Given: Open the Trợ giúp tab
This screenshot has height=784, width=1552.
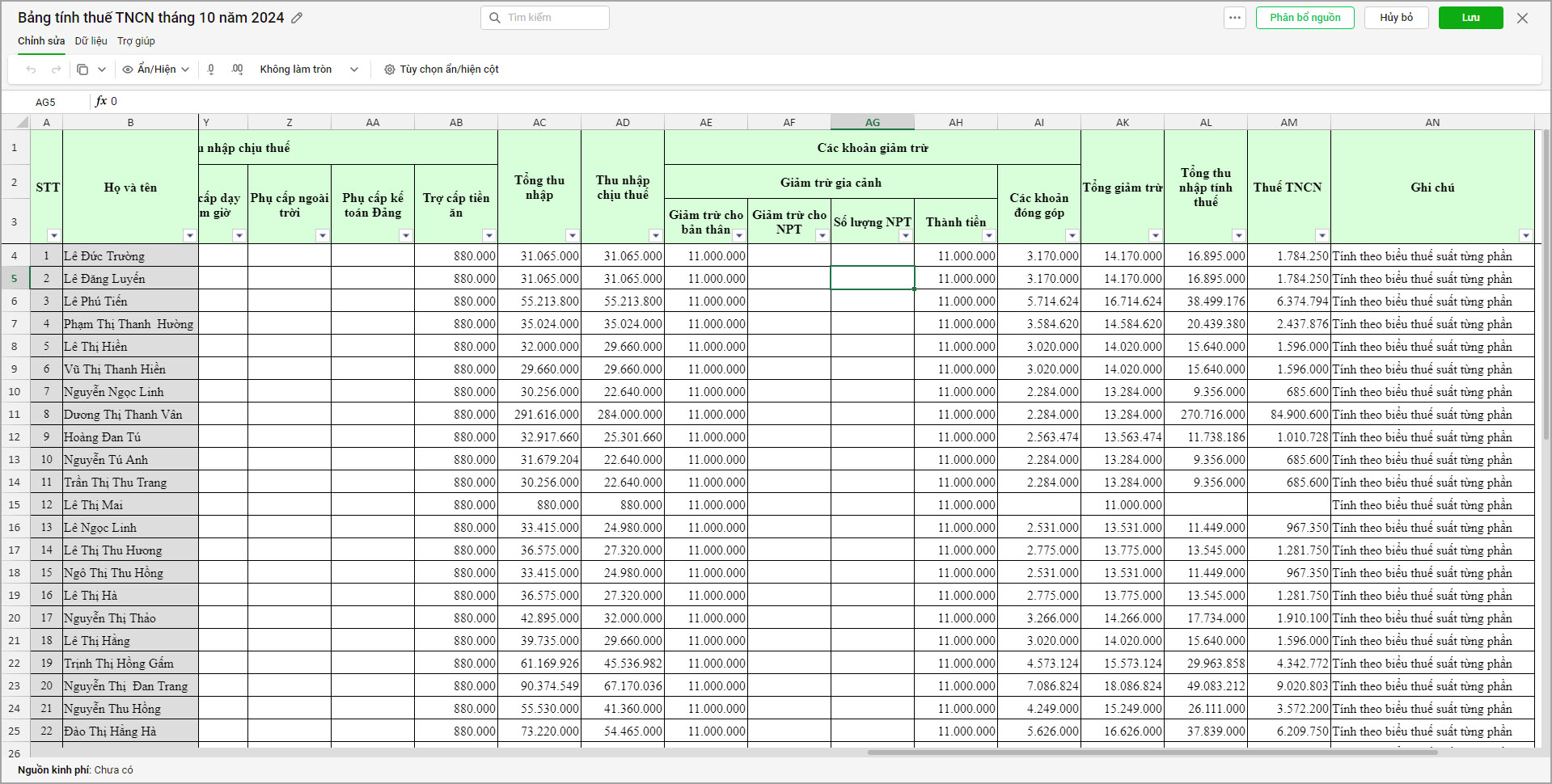Looking at the screenshot, I should pos(136,40).
